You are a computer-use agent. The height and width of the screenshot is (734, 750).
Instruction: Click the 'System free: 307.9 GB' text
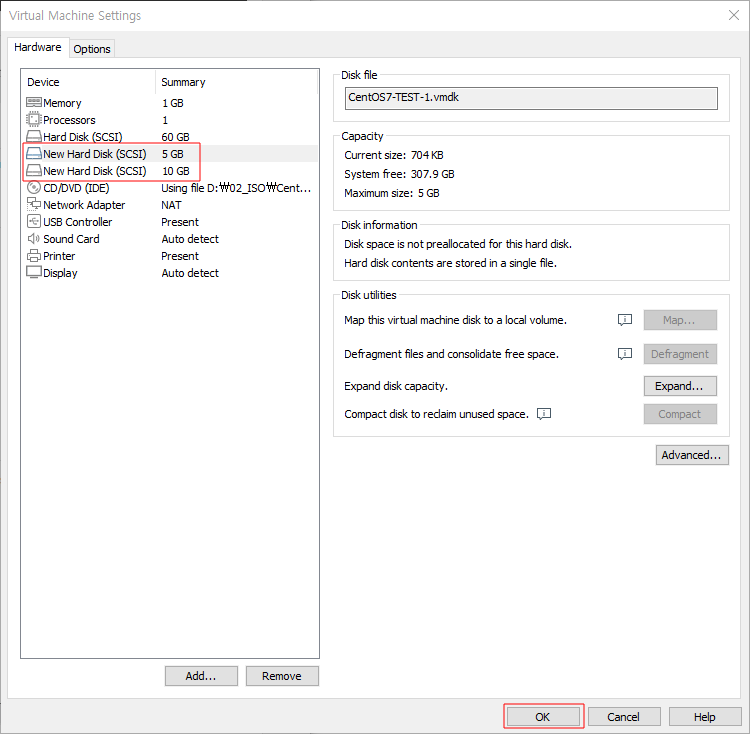coord(399,174)
